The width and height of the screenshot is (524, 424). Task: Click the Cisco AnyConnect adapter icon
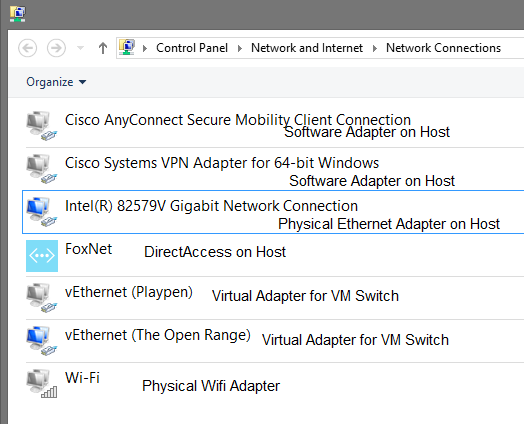point(42,126)
